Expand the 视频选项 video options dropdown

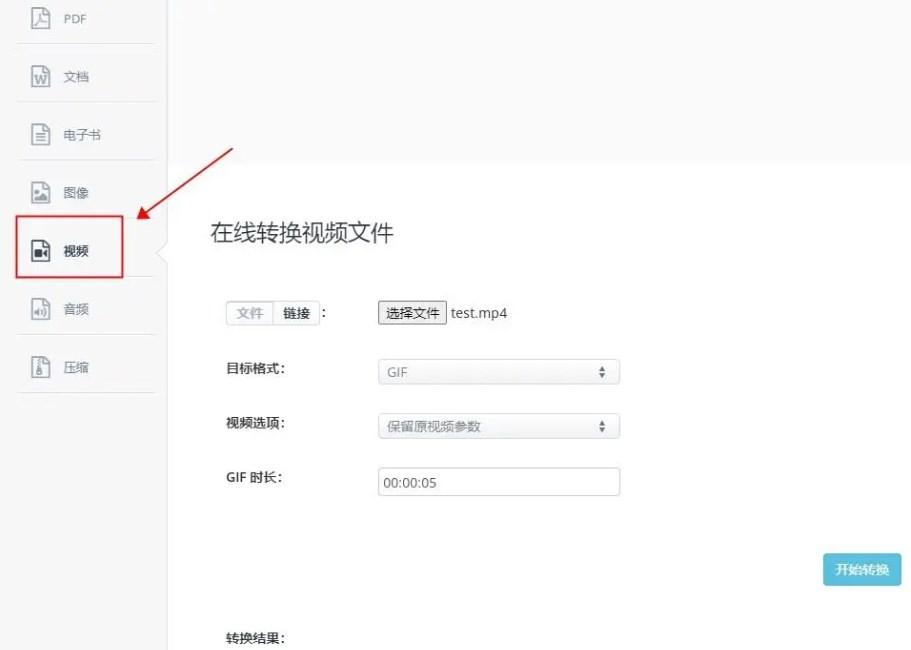498,425
